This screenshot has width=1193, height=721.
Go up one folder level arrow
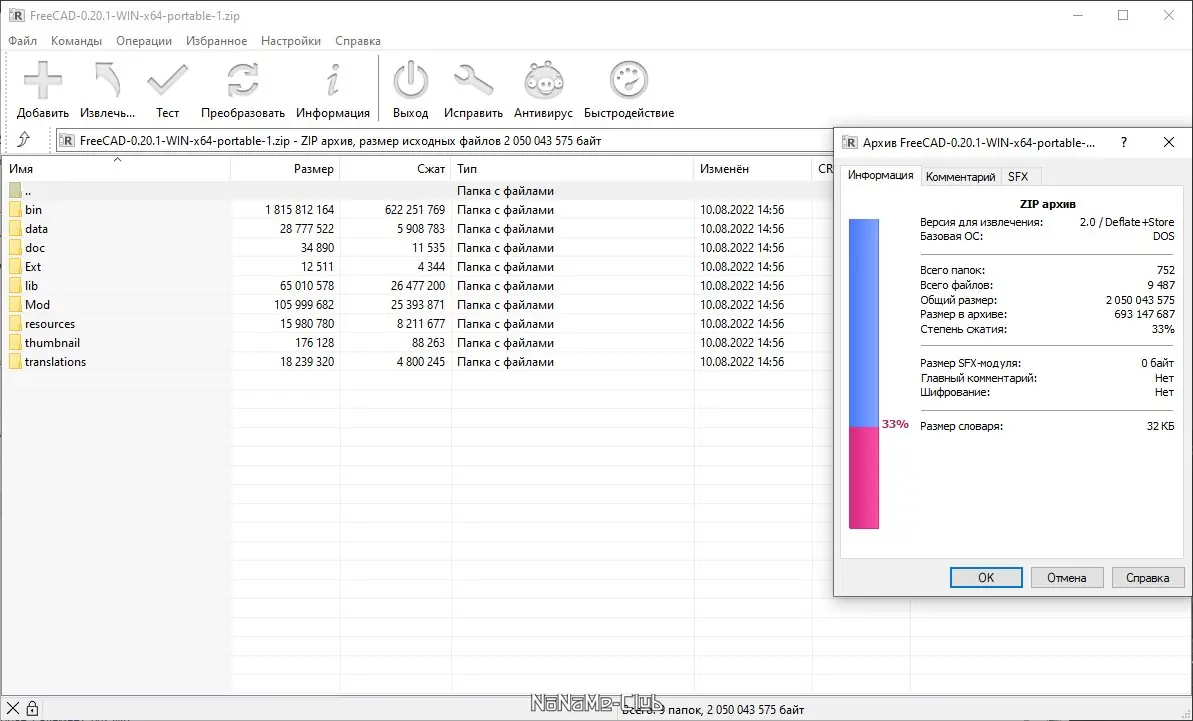24,140
